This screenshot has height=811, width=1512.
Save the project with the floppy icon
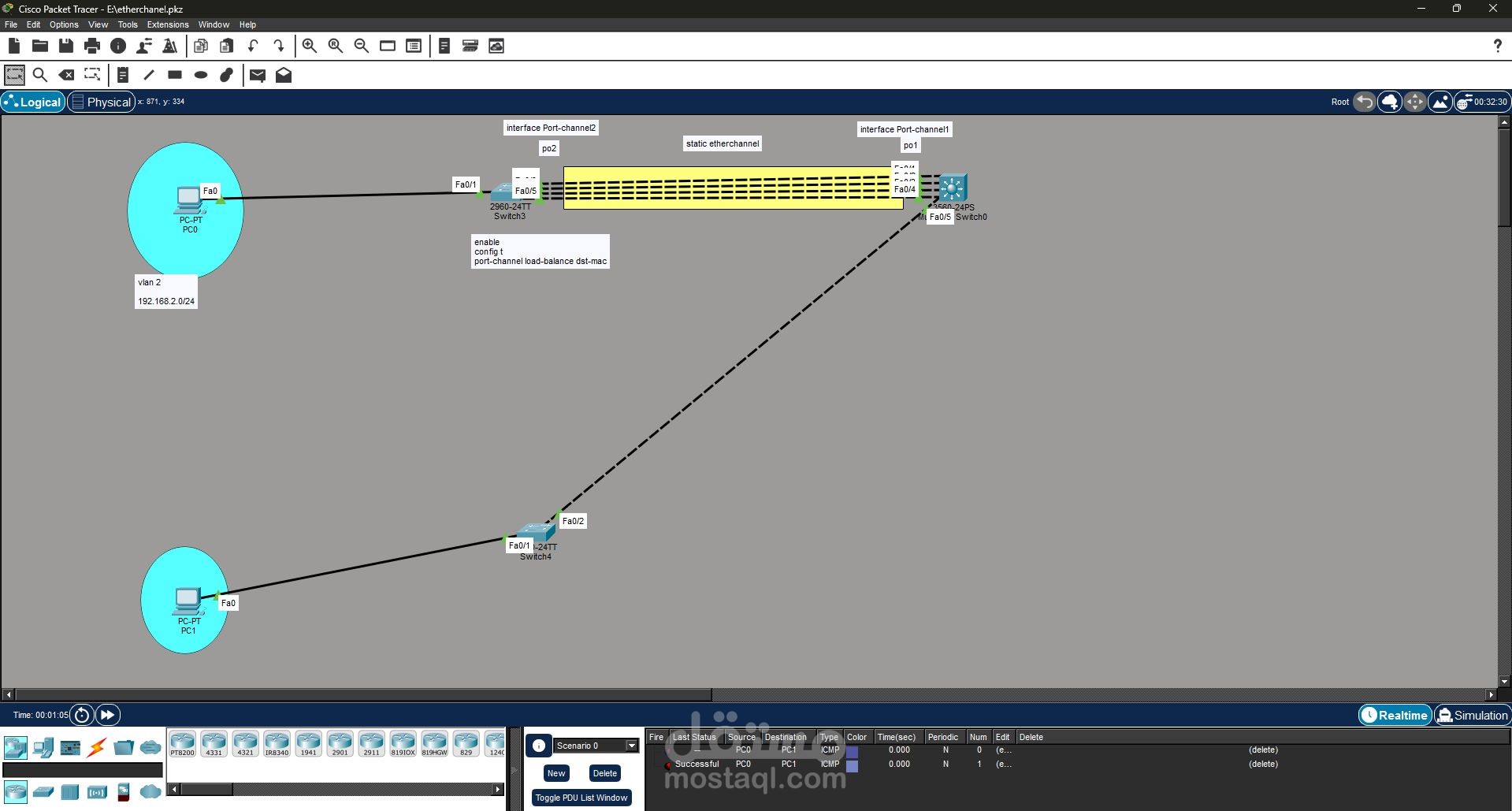coord(66,46)
